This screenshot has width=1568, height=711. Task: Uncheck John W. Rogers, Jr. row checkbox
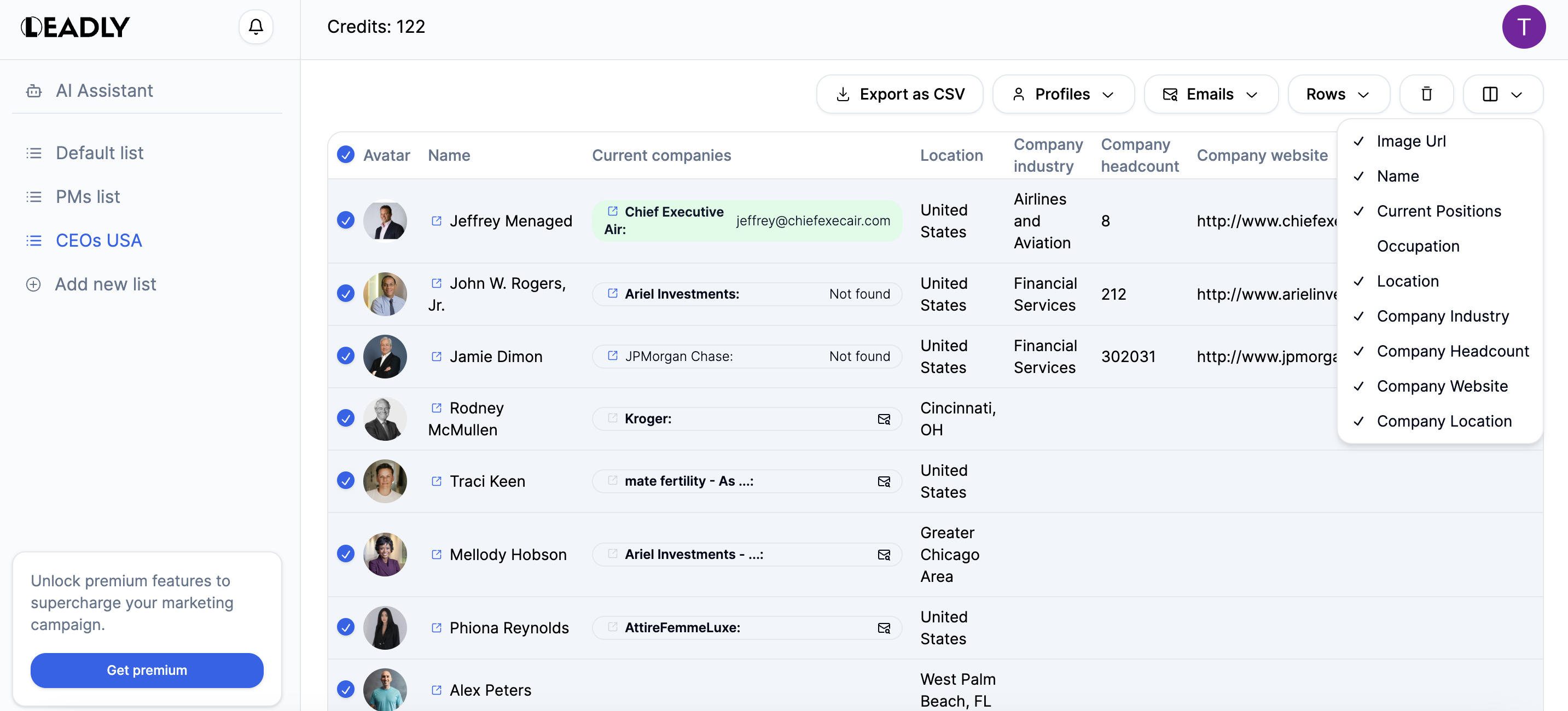(x=346, y=293)
